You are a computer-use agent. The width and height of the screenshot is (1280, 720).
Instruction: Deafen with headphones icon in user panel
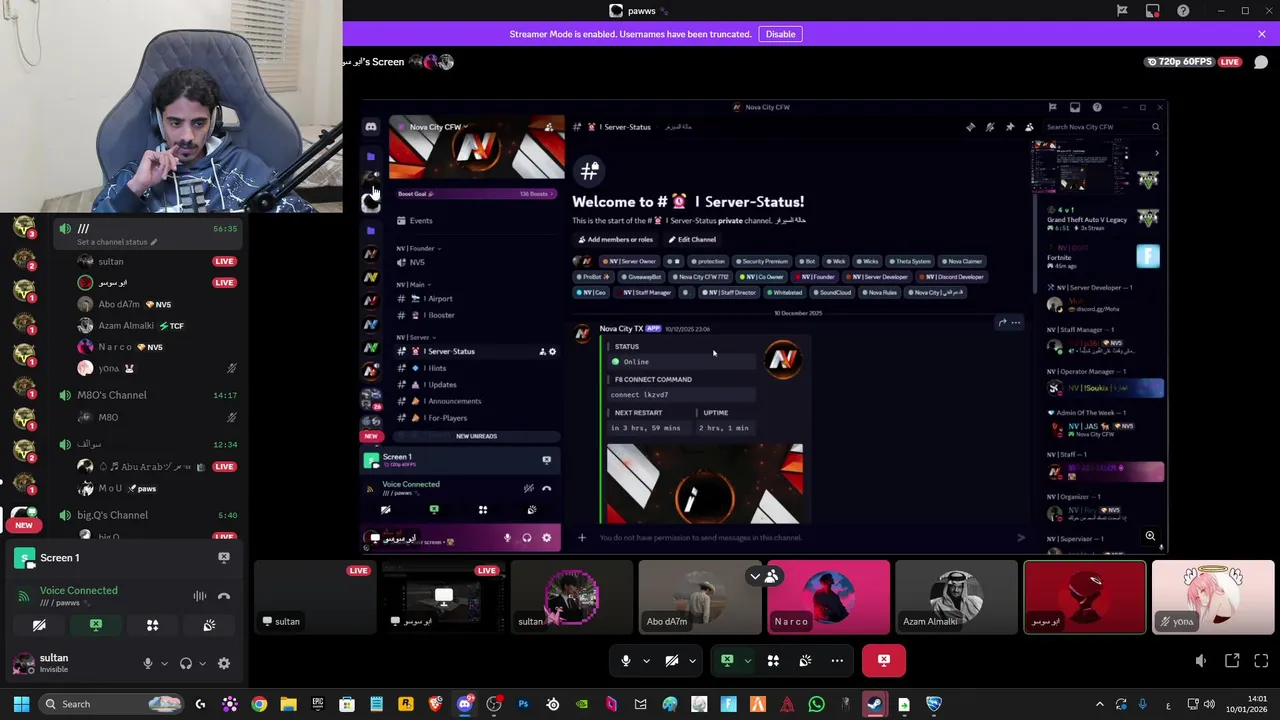click(186, 663)
